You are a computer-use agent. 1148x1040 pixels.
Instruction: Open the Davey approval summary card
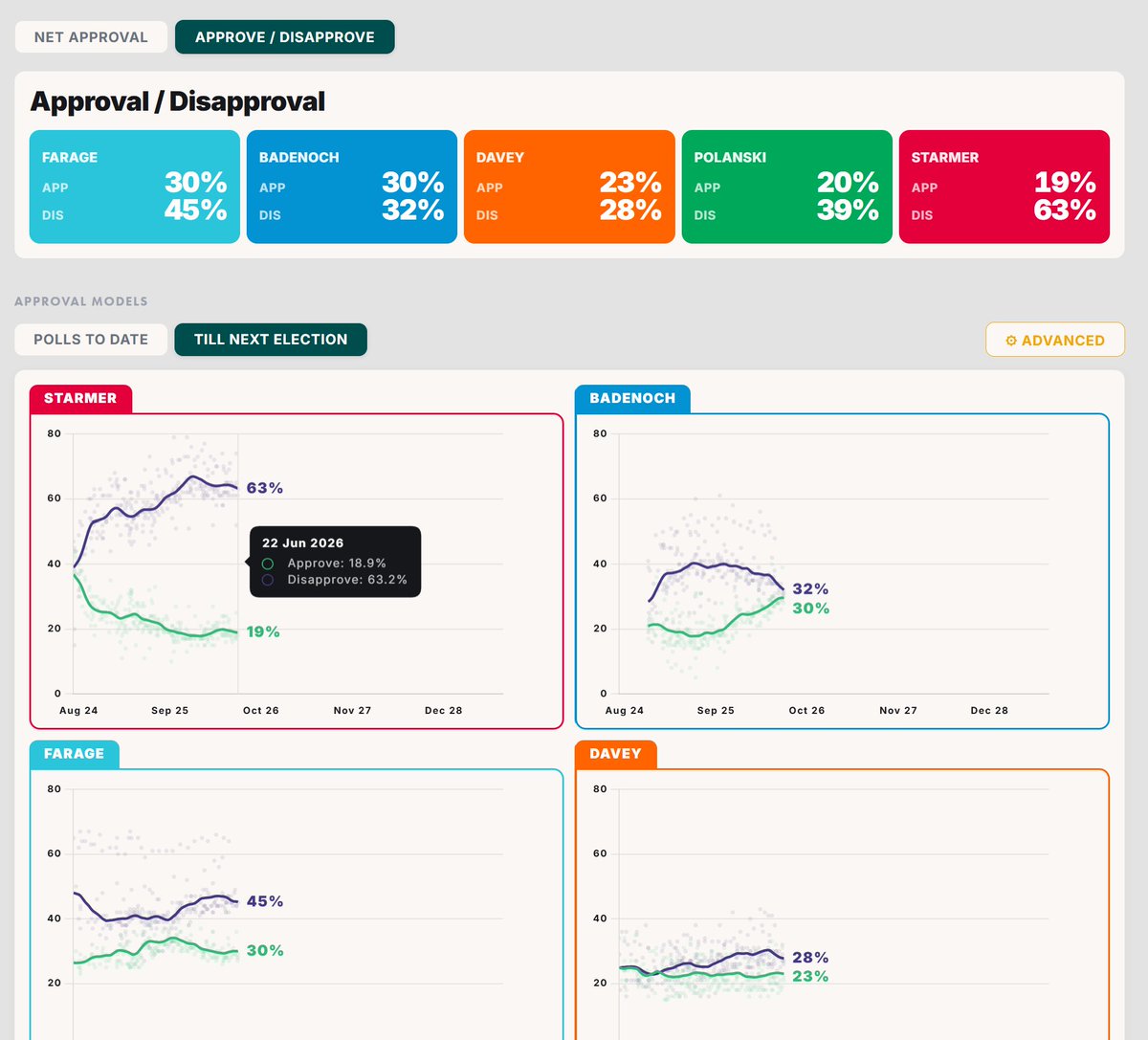click(569, 187)
